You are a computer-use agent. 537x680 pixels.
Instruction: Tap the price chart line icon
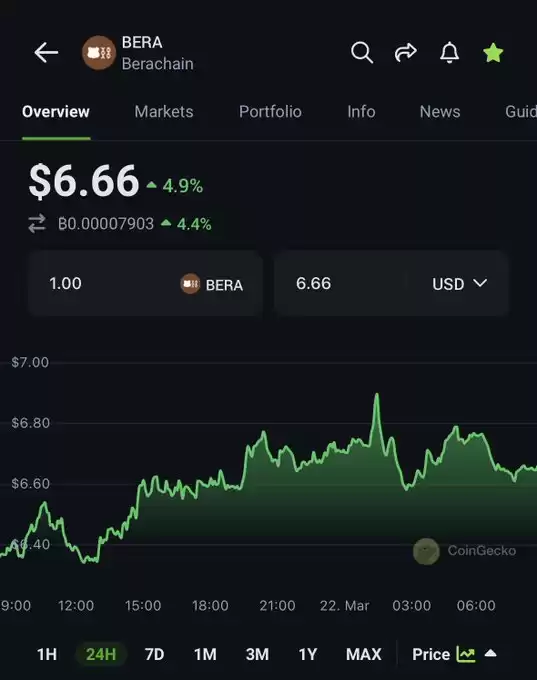pos(465,654)
